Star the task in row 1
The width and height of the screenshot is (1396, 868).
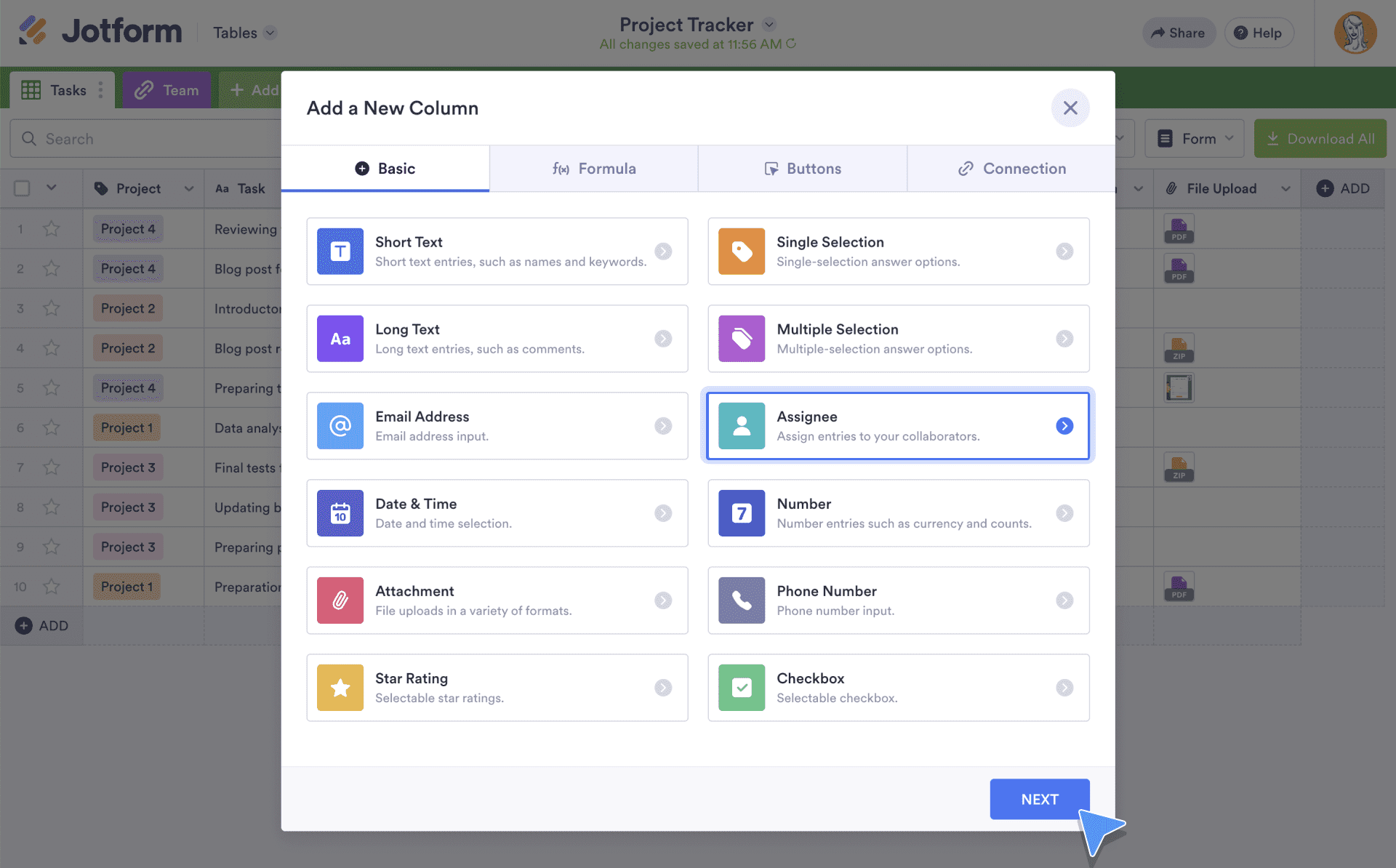[x=51, y=228]
